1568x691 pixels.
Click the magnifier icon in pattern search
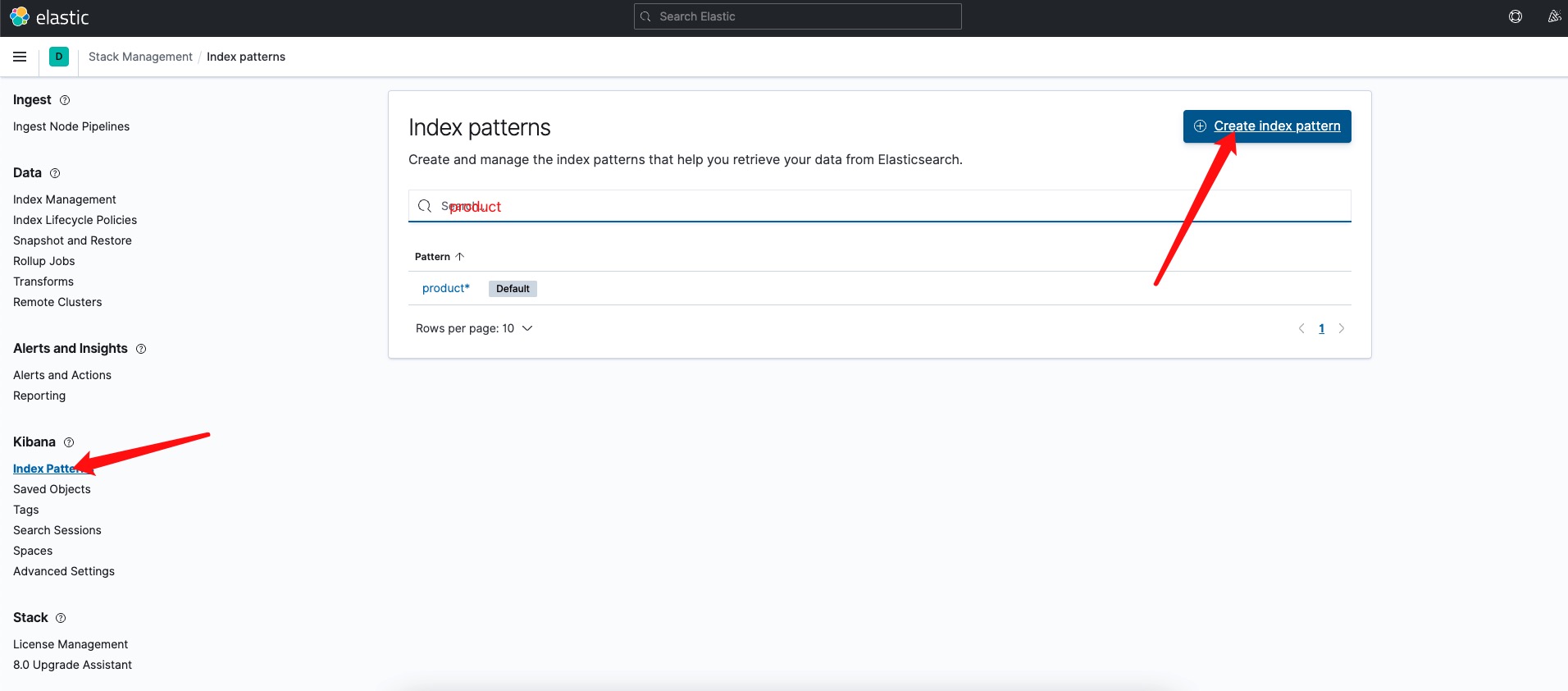pos(425,206)
